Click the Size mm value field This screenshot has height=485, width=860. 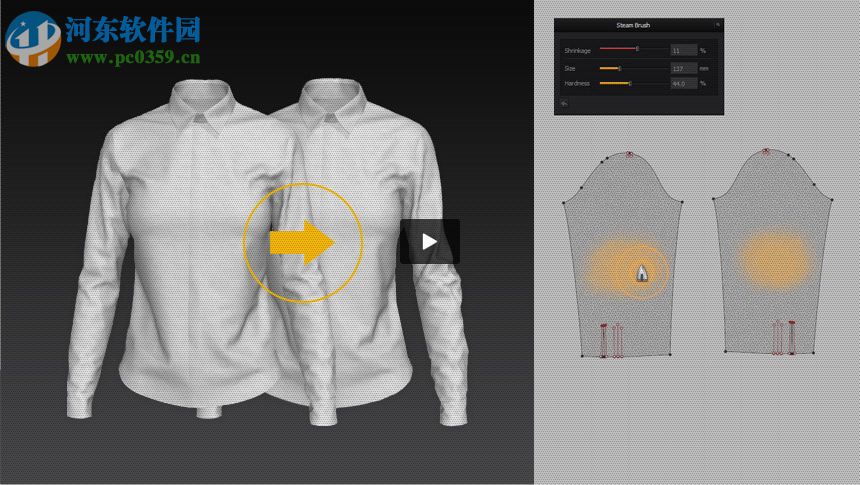click(683, 69)
